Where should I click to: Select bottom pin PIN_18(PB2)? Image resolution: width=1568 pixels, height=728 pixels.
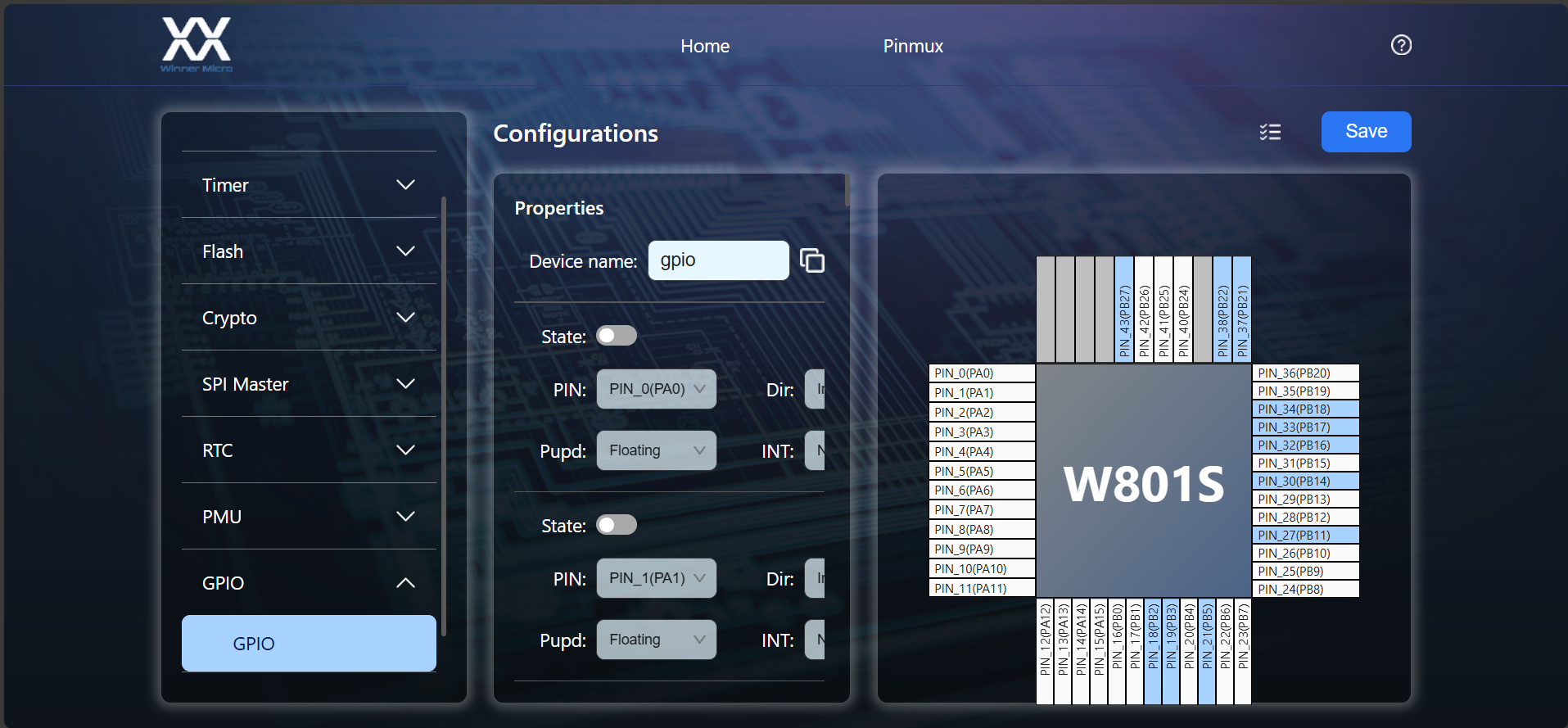click(1153, 651)
